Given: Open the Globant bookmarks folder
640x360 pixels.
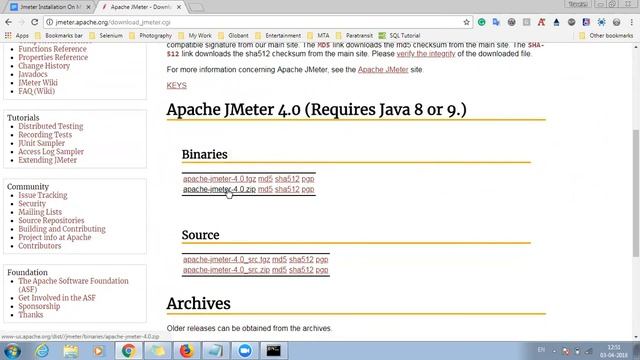Looking at the screenshot, I should (233, 36).
